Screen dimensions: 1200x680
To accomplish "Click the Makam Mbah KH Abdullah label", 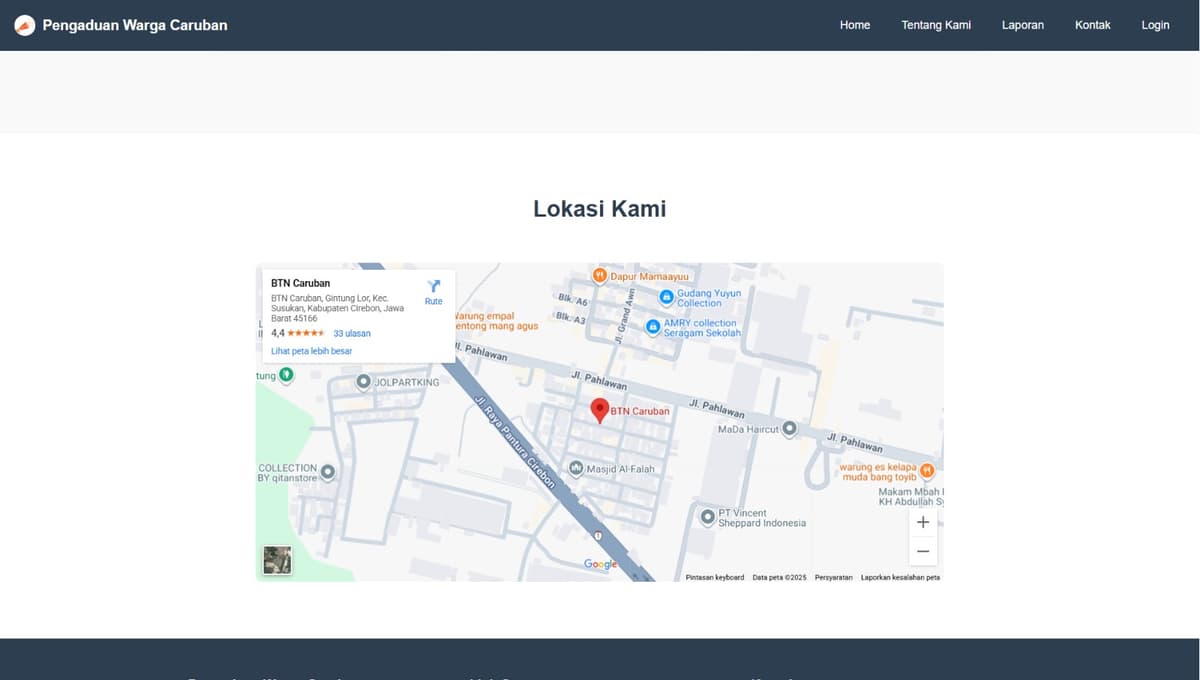I will click(911, 497).
